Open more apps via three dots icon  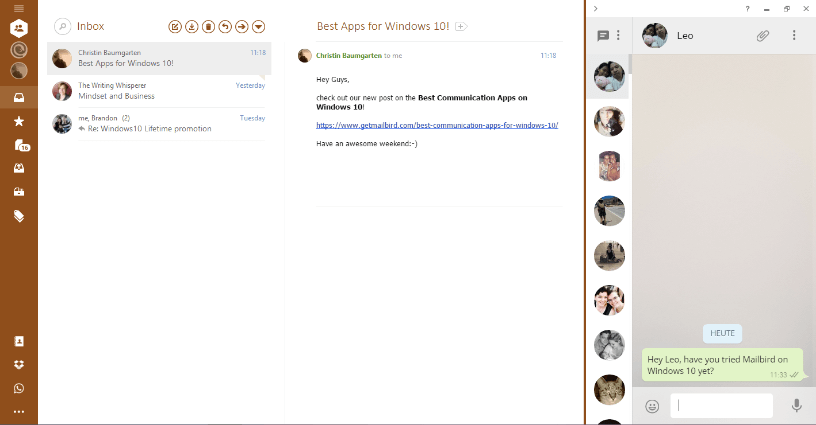point(19,411)
